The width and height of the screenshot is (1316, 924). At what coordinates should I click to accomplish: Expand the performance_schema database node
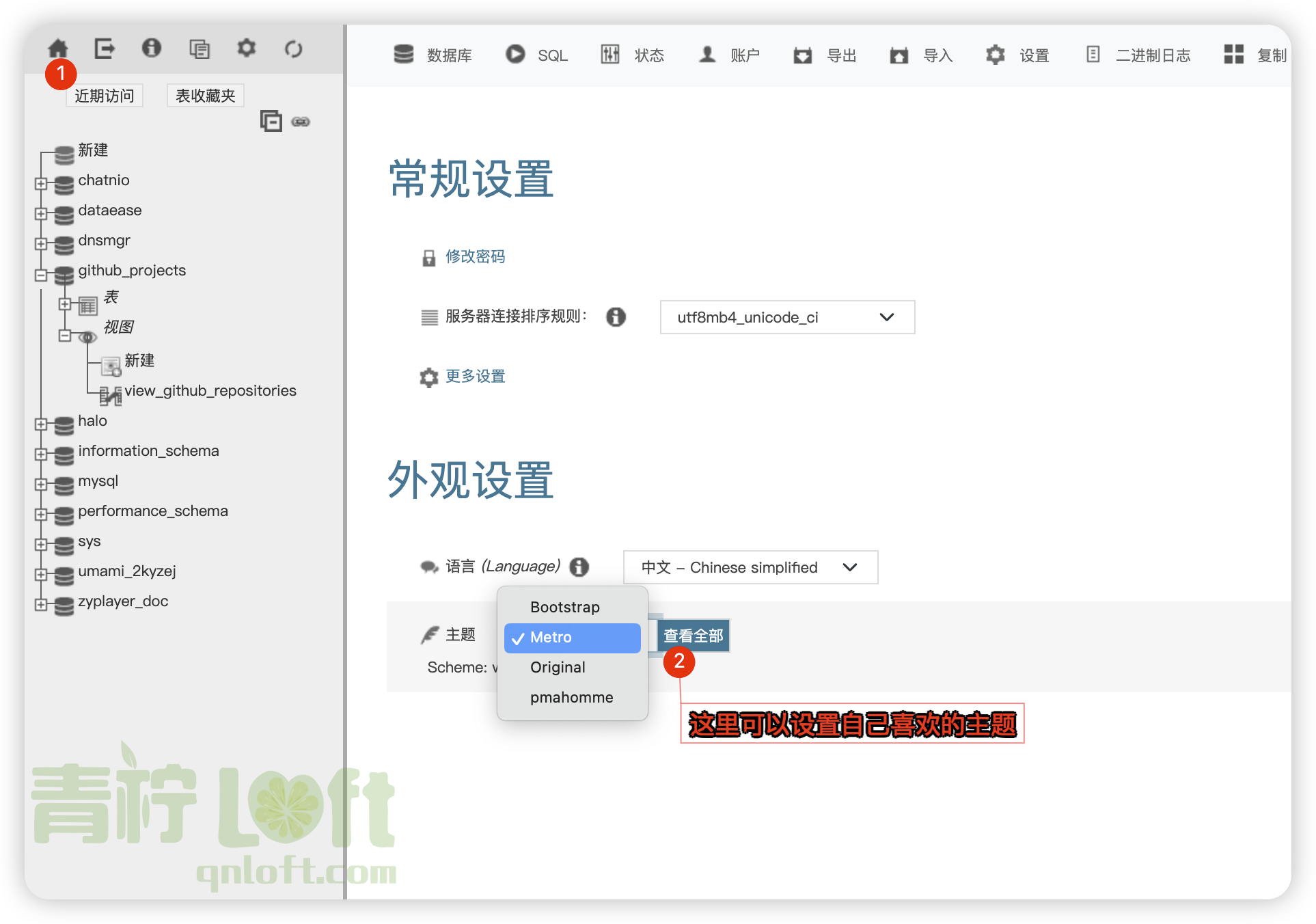click(x=41, y=515)
